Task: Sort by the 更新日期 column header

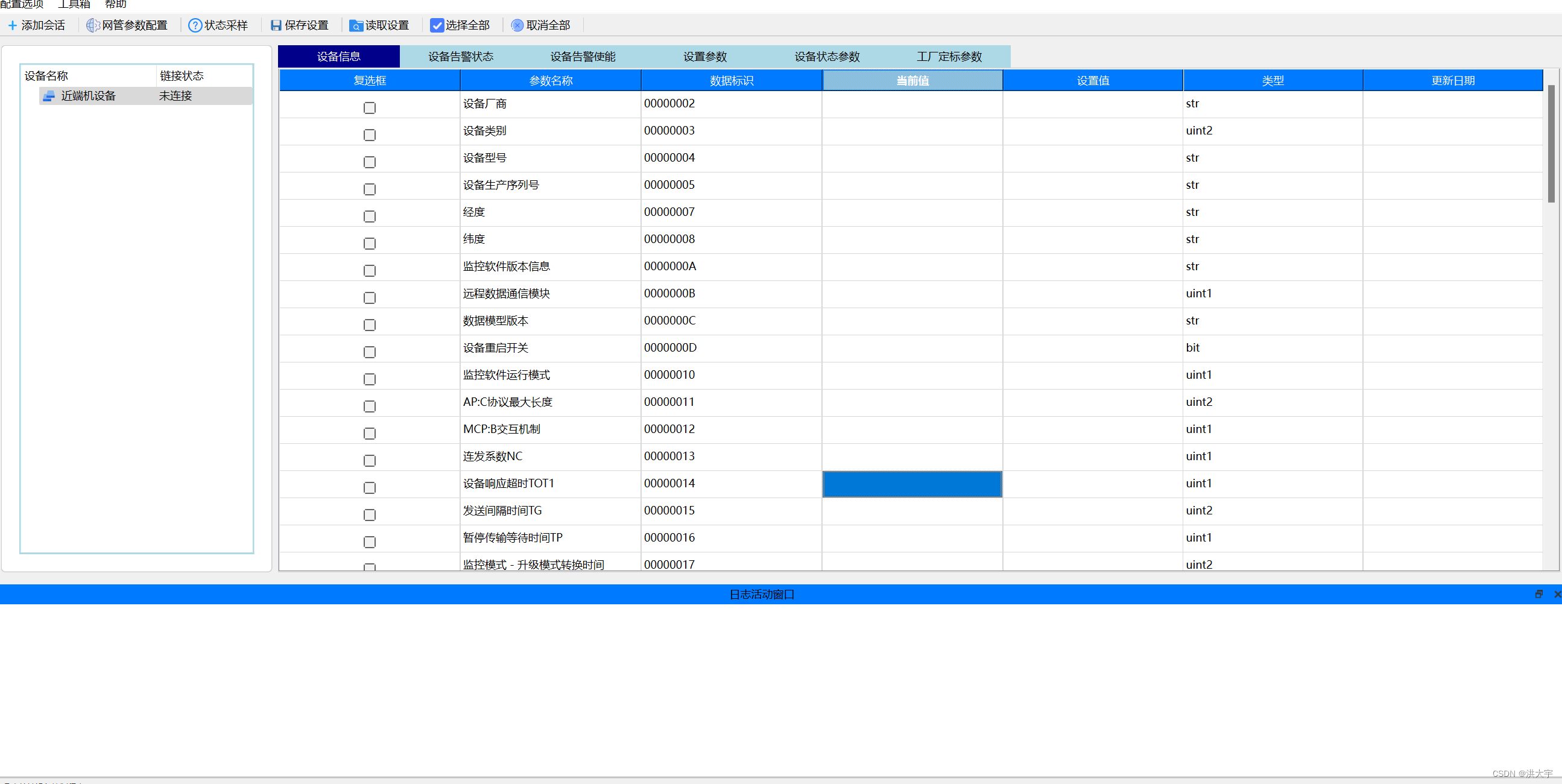Action: [1453, 80]
